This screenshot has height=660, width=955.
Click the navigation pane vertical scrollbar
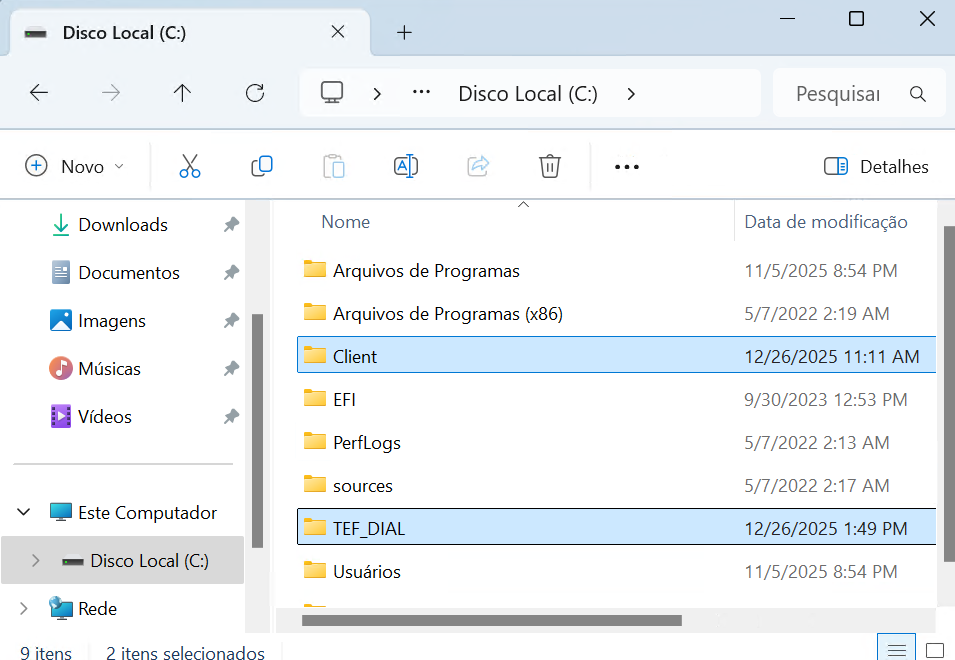pos(257,431)
